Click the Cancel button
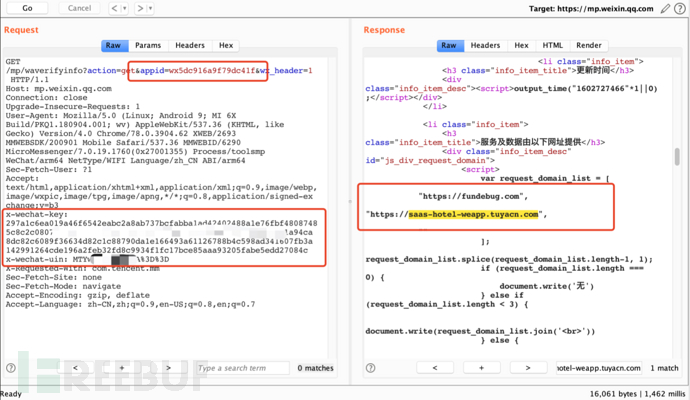The image size is (690, 400). click(x=79, y=8)
